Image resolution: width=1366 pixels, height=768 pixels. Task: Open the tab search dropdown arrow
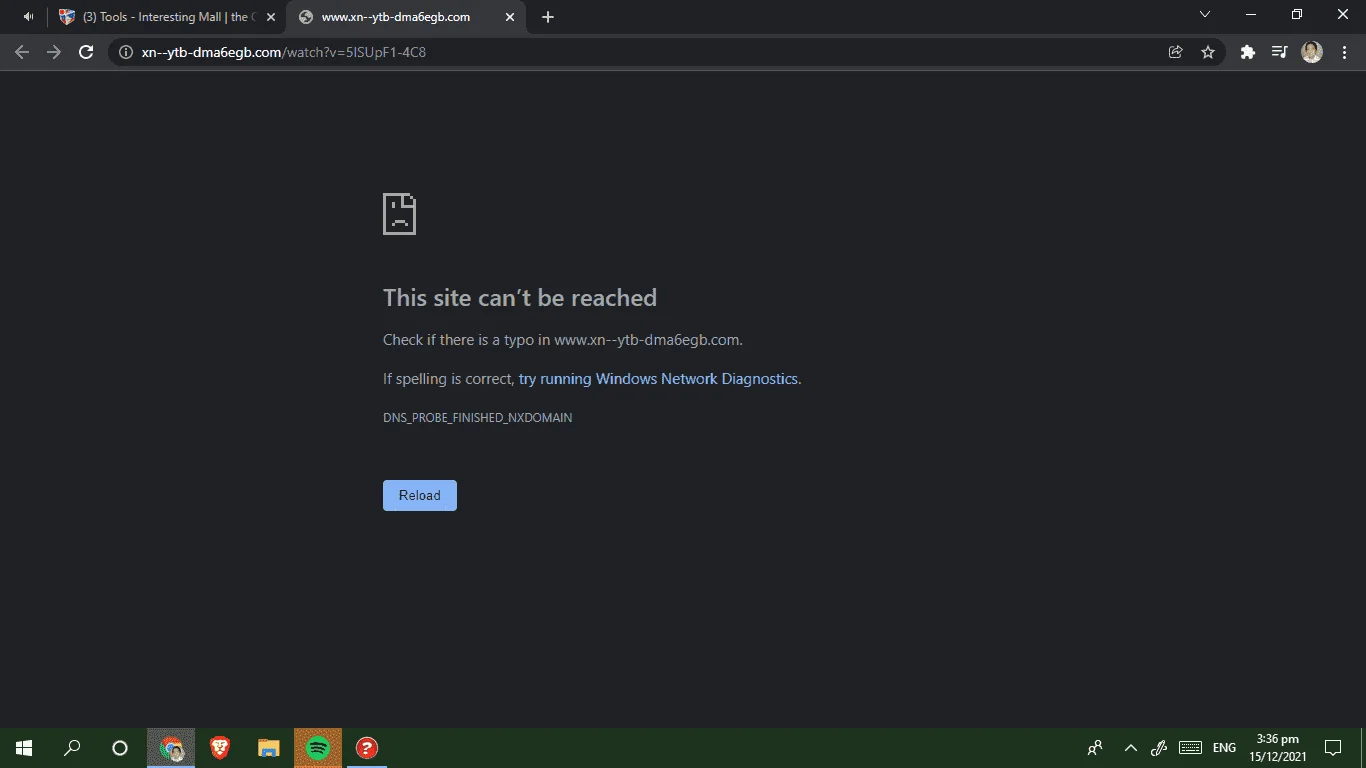coord(1205,15)
